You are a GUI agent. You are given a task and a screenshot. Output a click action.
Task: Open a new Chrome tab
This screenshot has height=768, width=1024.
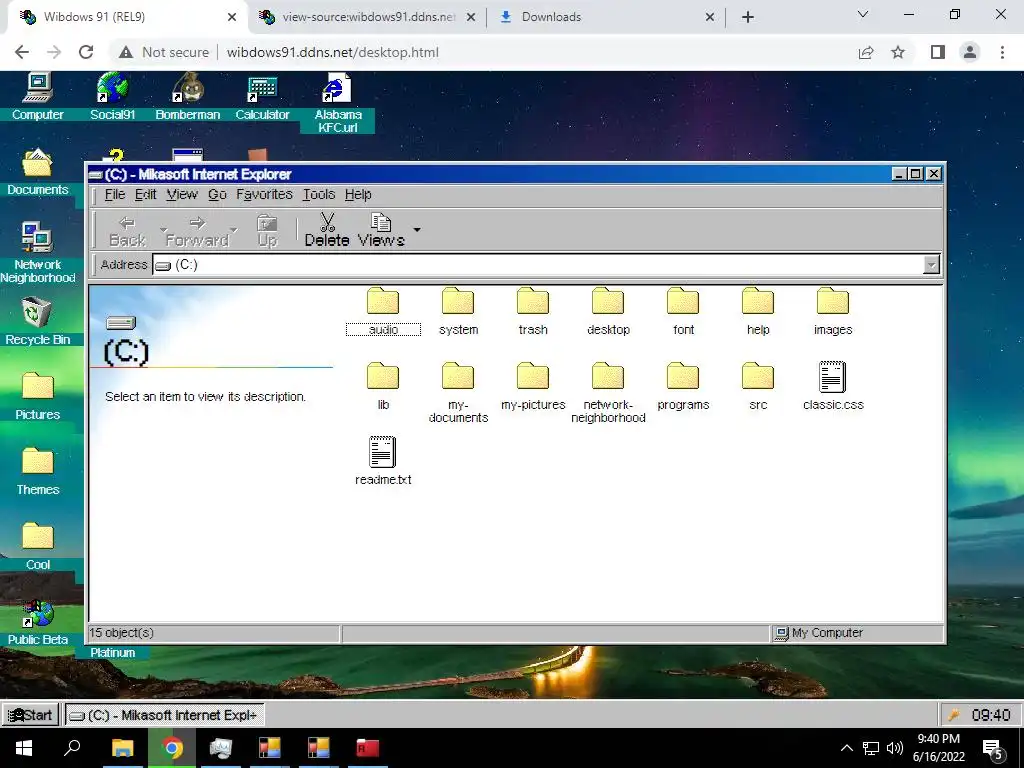(x=748, y=17)
